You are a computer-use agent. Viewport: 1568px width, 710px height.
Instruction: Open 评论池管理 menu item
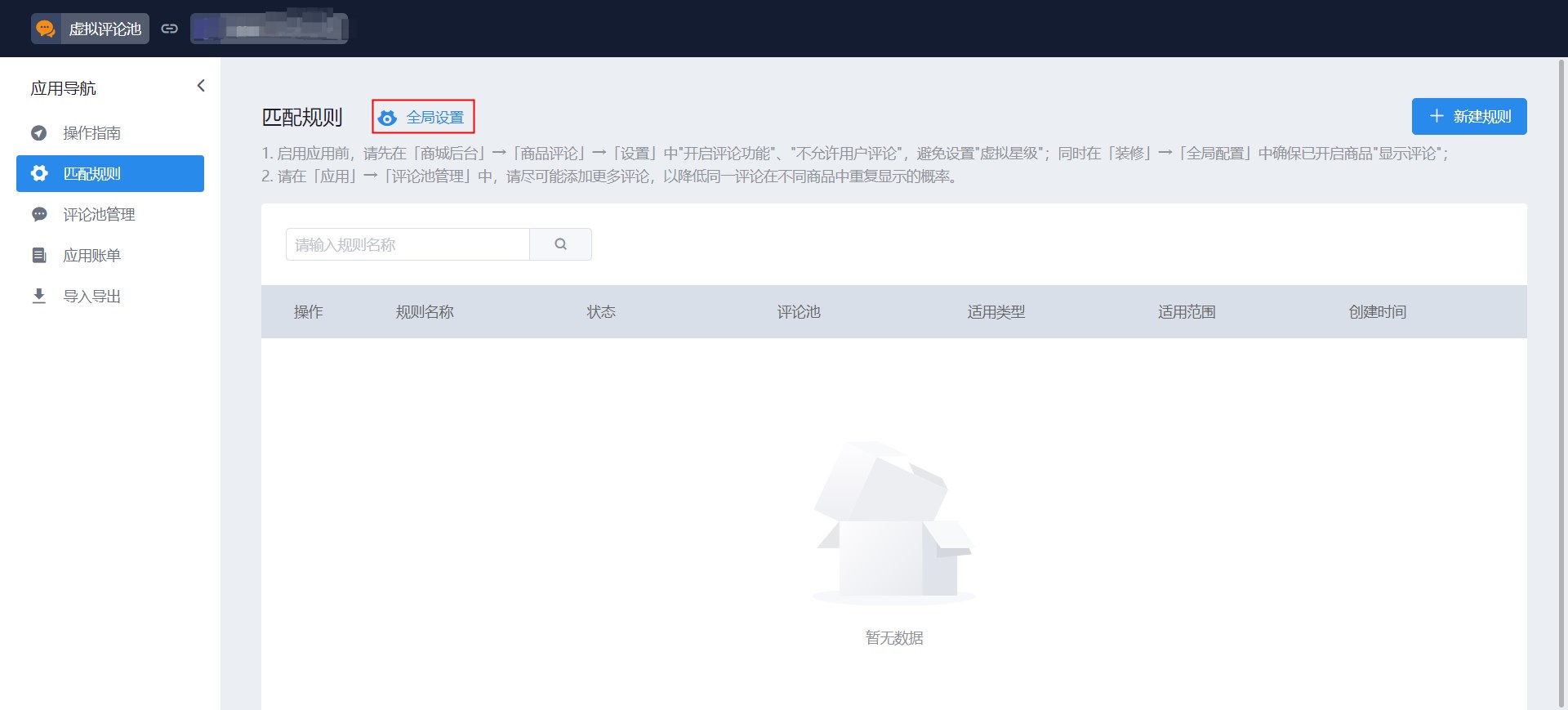point(110,214)
